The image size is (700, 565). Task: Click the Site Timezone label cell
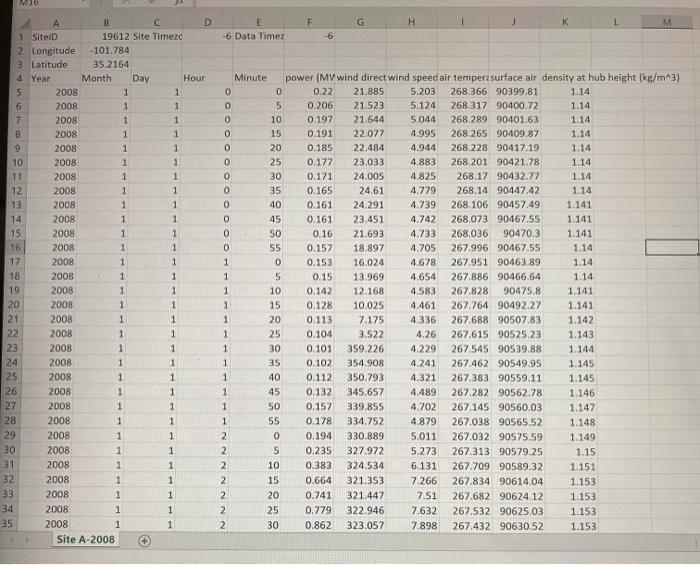(x=157, y=37)
